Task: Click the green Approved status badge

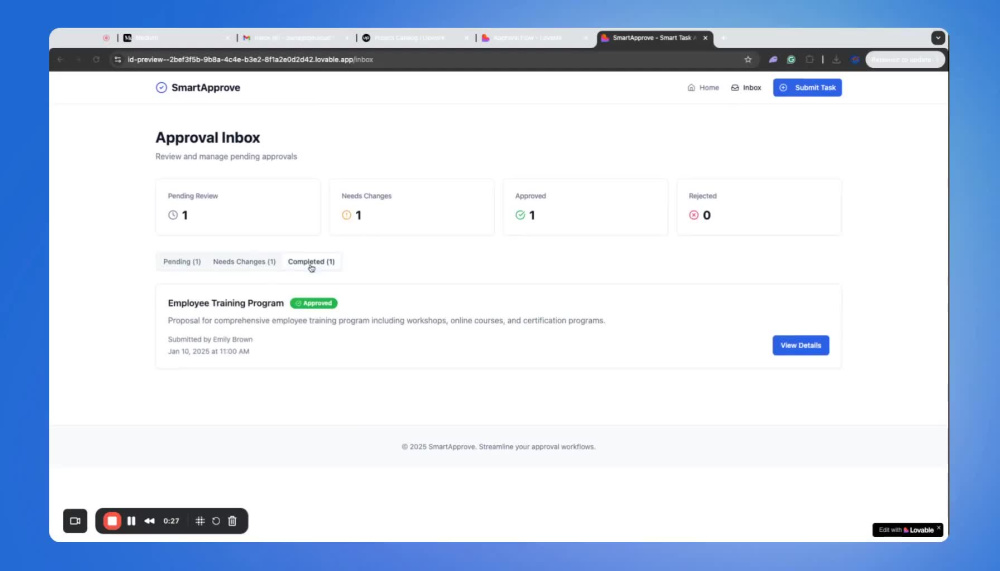Action: [x=314, y=303]
